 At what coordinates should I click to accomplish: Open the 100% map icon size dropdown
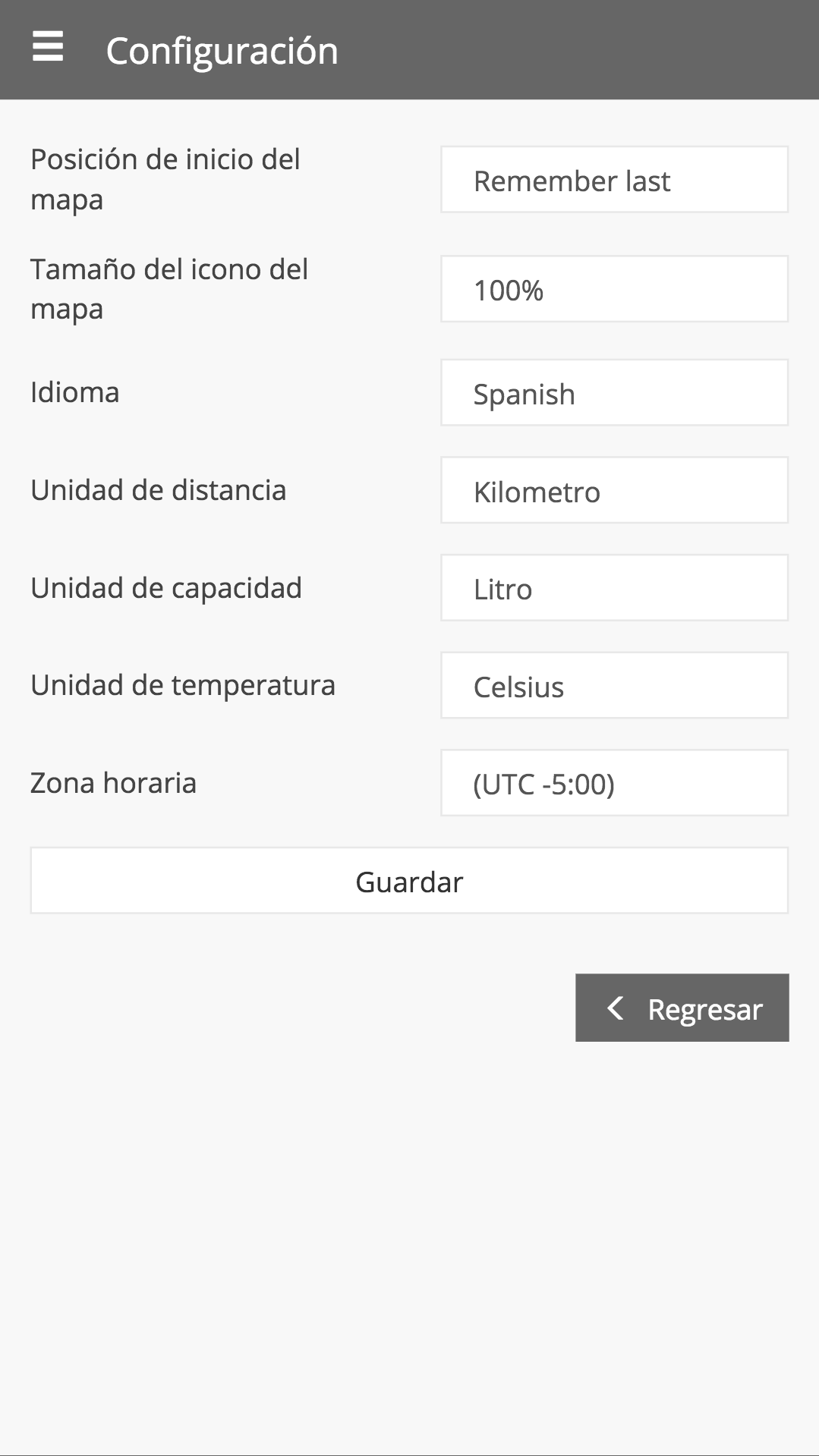(x=614, y=289)
